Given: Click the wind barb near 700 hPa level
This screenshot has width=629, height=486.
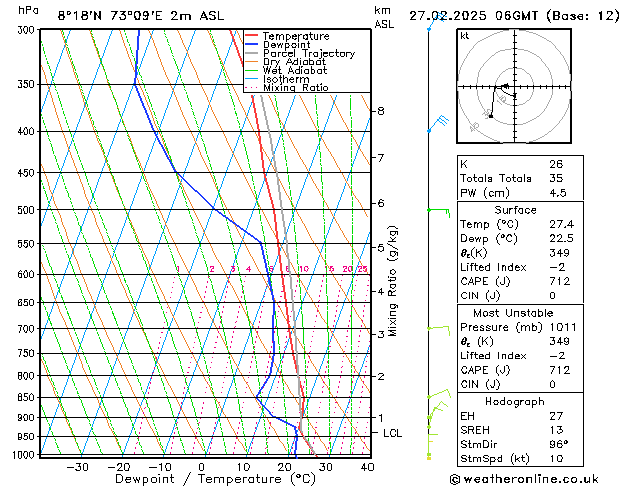Looking at the screenshot, I should (x=437, y=328).
